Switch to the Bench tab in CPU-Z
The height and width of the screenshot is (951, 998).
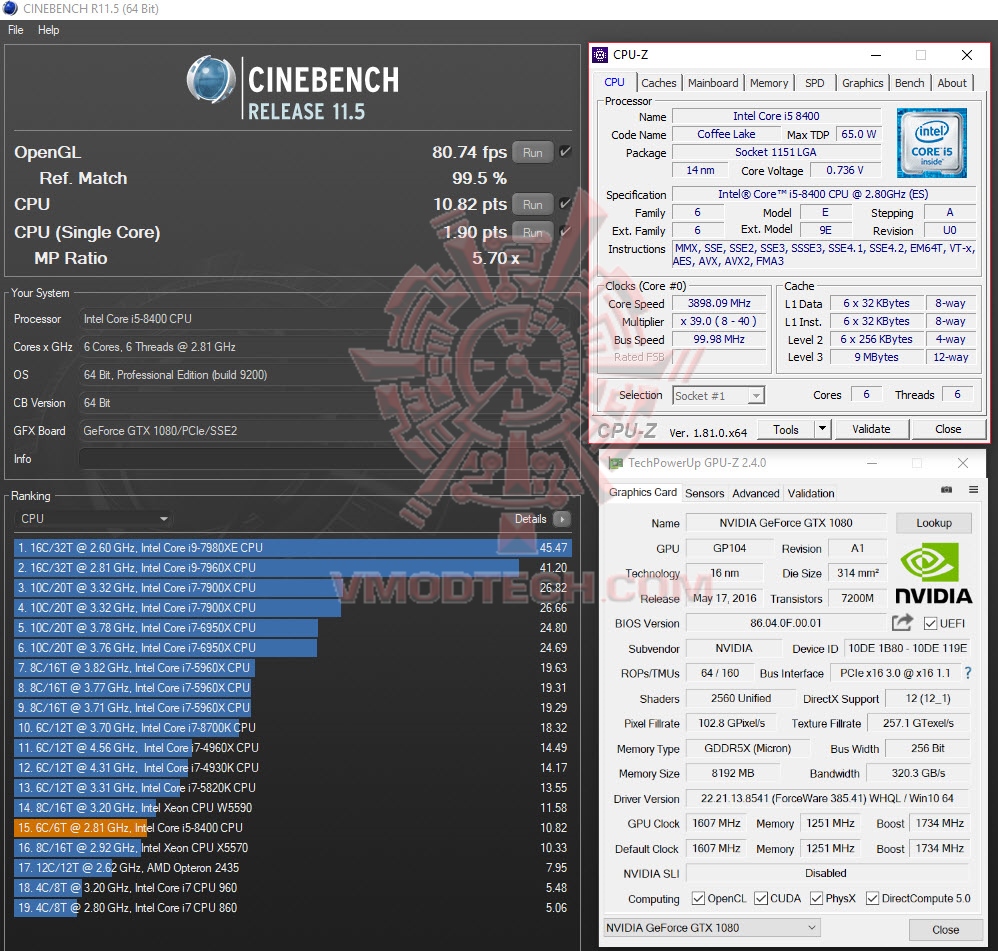(x=909, y=83)
